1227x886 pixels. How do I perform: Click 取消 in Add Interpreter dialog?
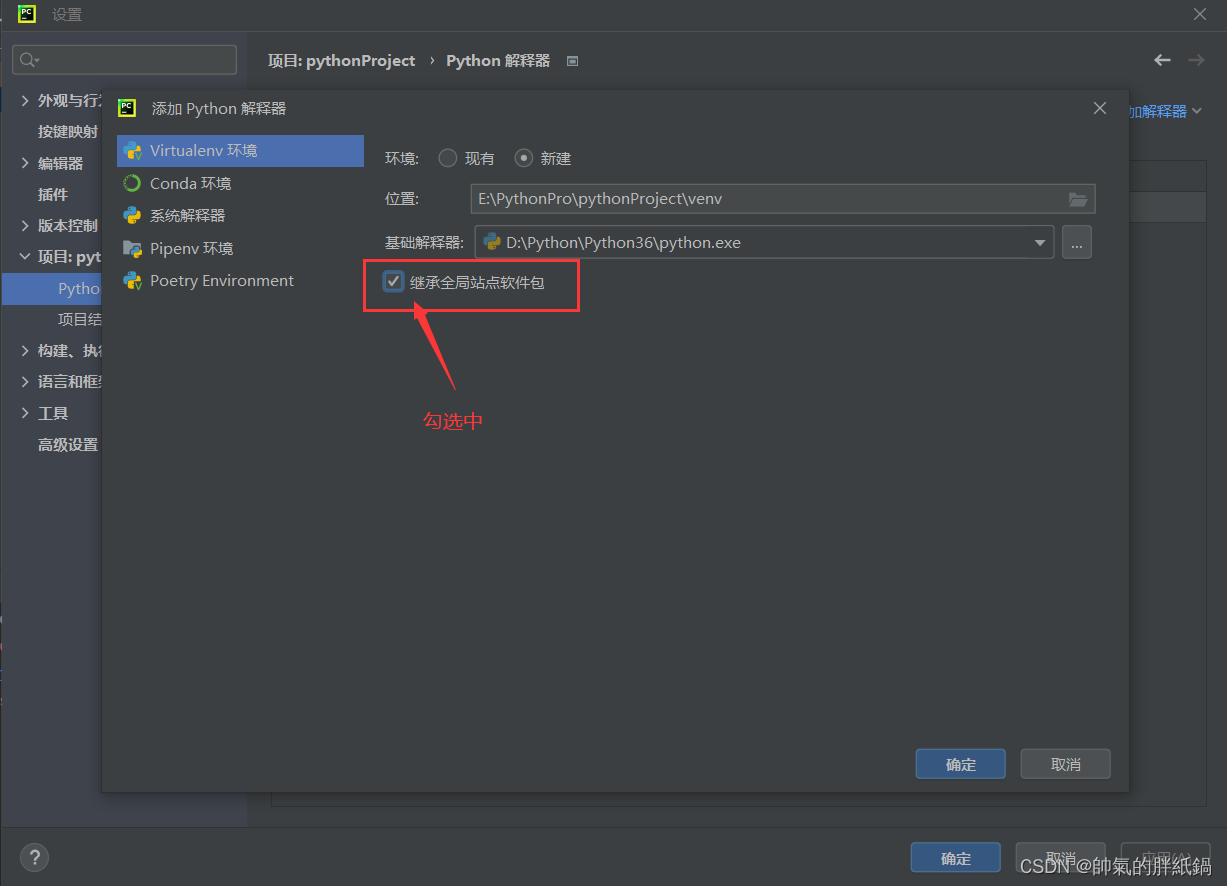tap(1066, 764)
